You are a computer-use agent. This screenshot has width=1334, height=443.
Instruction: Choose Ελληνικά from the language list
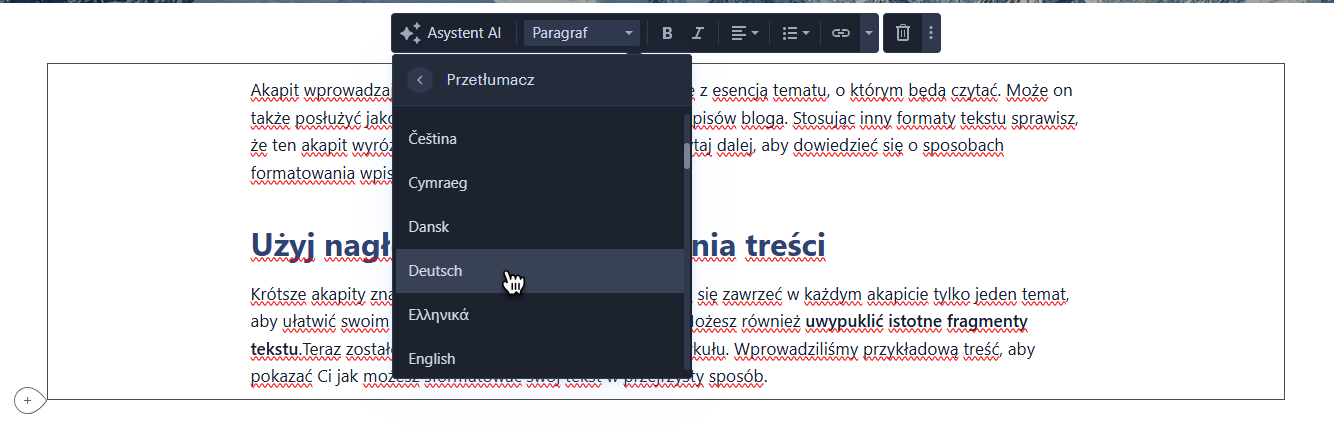click(439, 315)
